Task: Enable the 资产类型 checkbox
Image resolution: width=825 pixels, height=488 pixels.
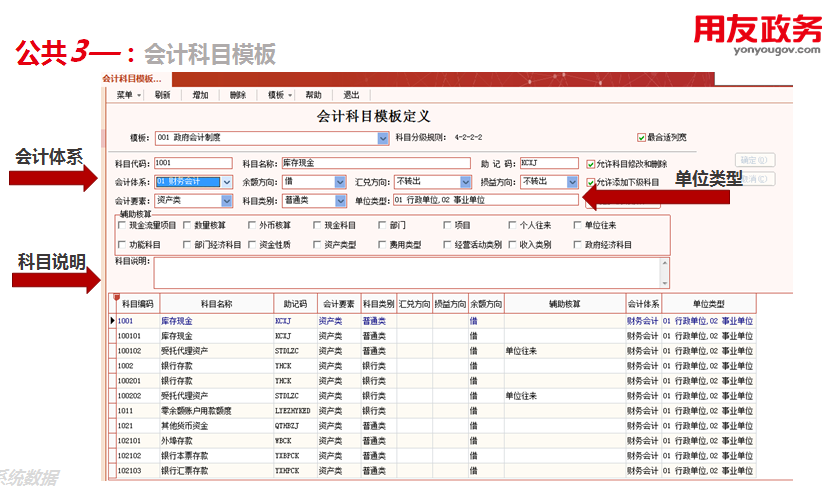Action: point(317,245)
